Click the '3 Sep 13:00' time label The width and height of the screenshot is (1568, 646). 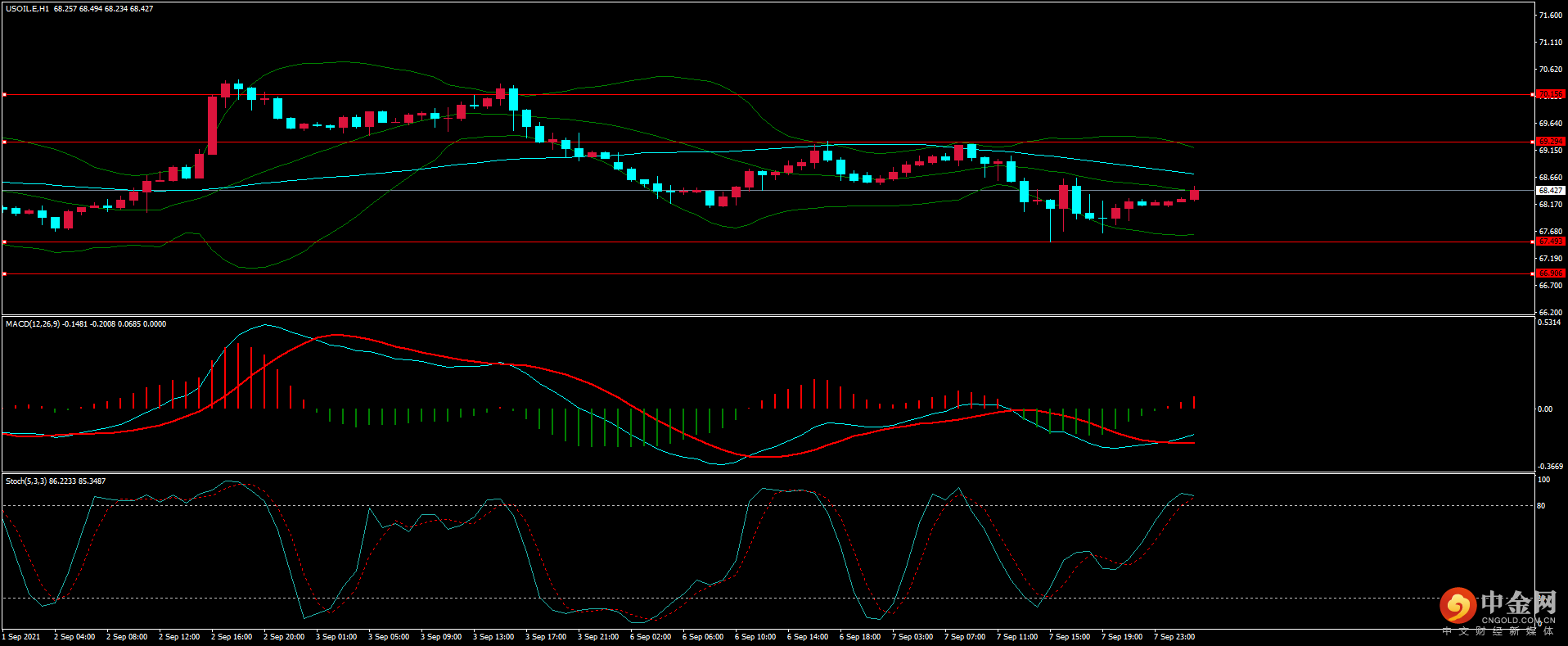click(x=493, y=637)
